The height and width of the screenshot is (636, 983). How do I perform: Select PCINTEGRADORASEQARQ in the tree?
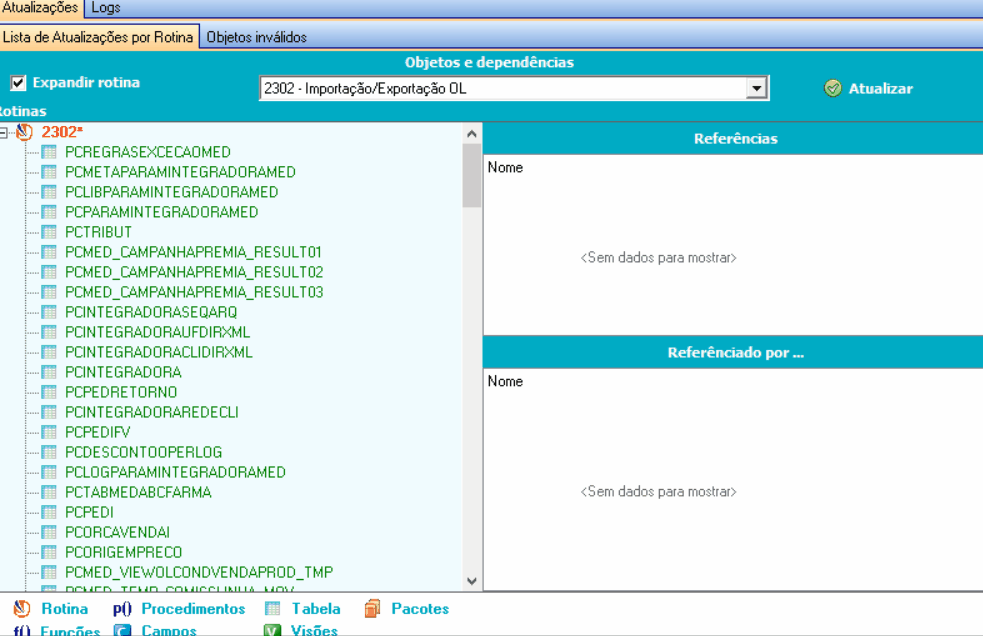(151, 312)
